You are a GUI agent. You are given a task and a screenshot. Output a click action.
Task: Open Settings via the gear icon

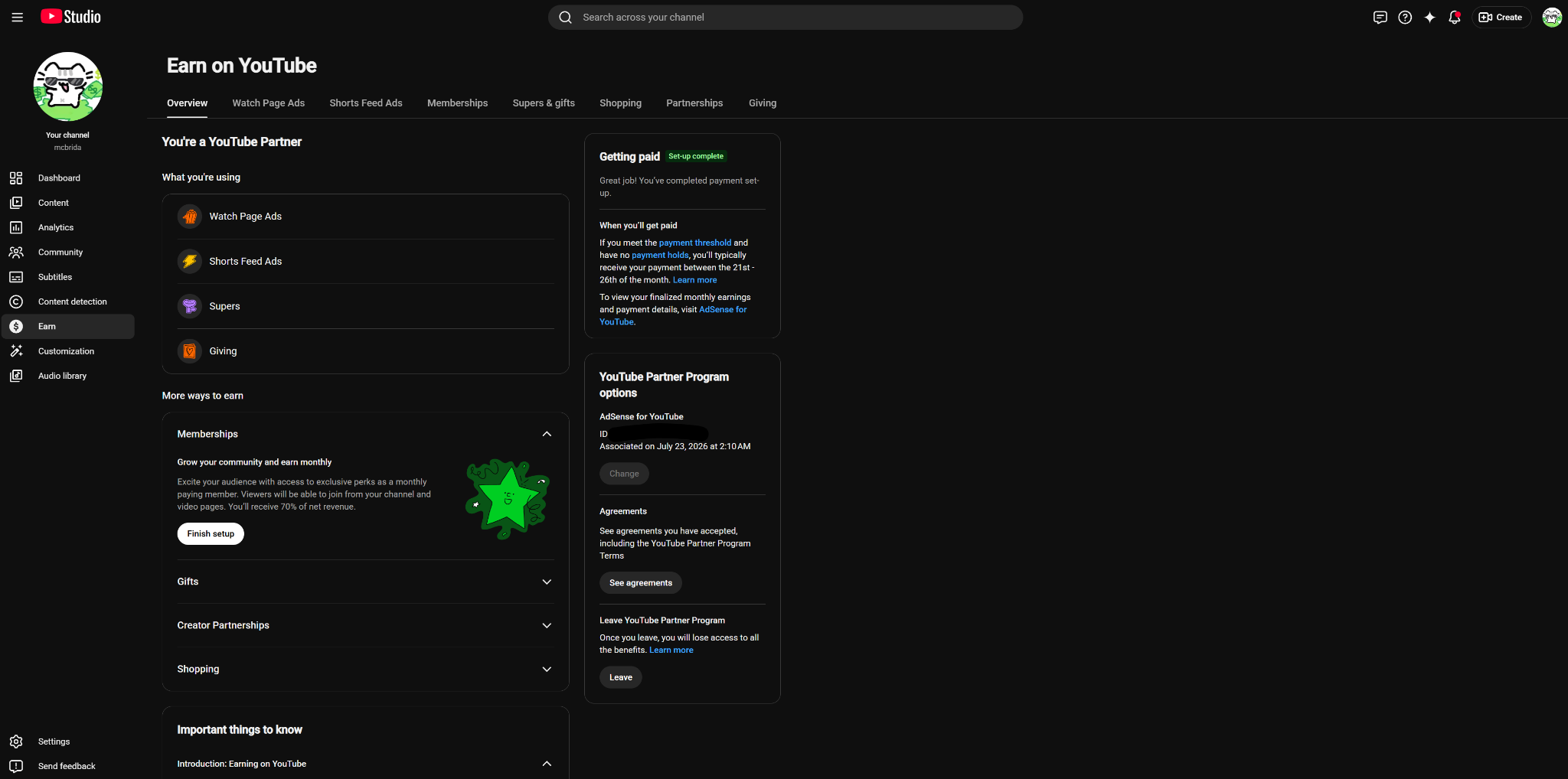point(16,742)
